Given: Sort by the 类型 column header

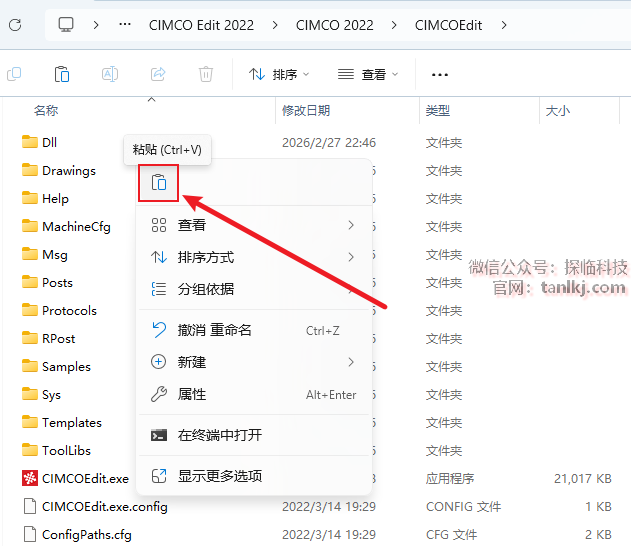Looking at the screenshot, I should tap(437, 110).
